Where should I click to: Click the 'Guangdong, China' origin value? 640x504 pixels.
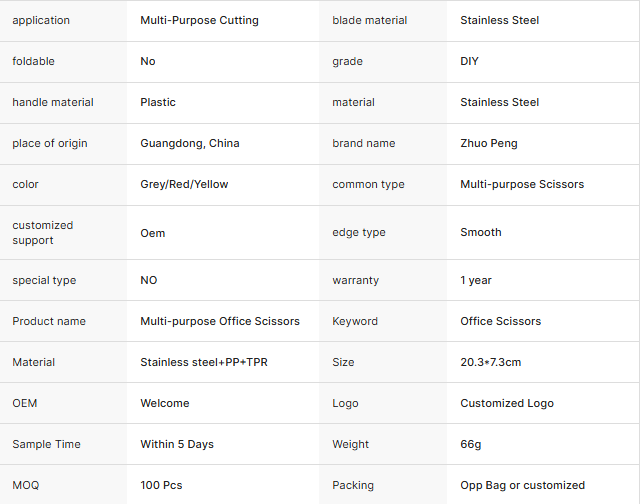(x=190, y=143)
